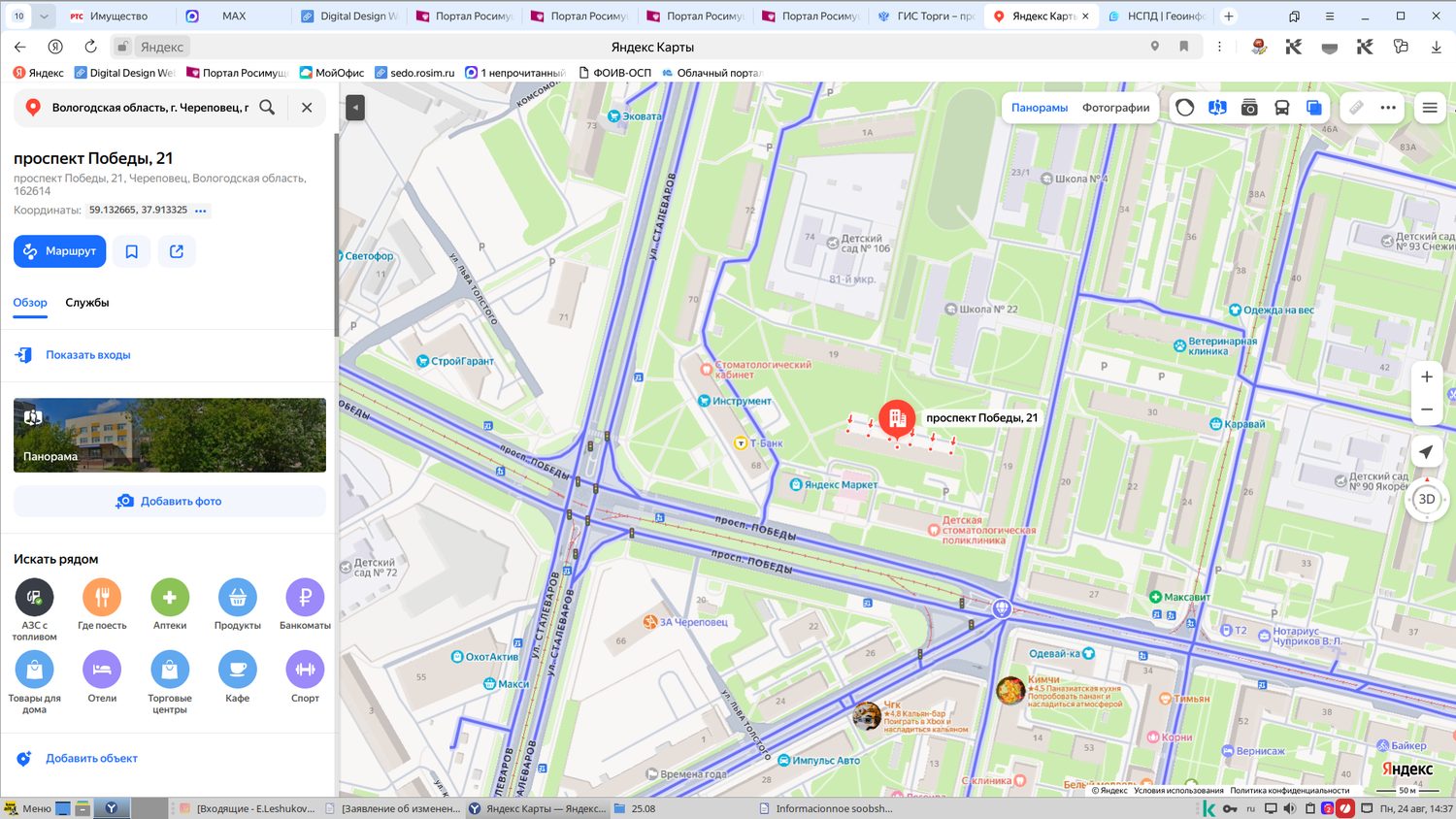Search nearby Кафе category

click(x=238, y=677)
